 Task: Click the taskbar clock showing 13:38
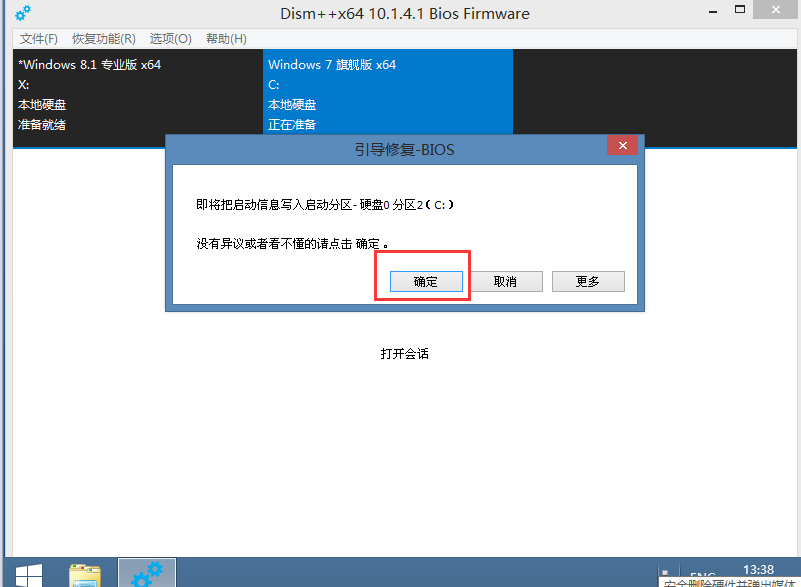tap(758, 570)
